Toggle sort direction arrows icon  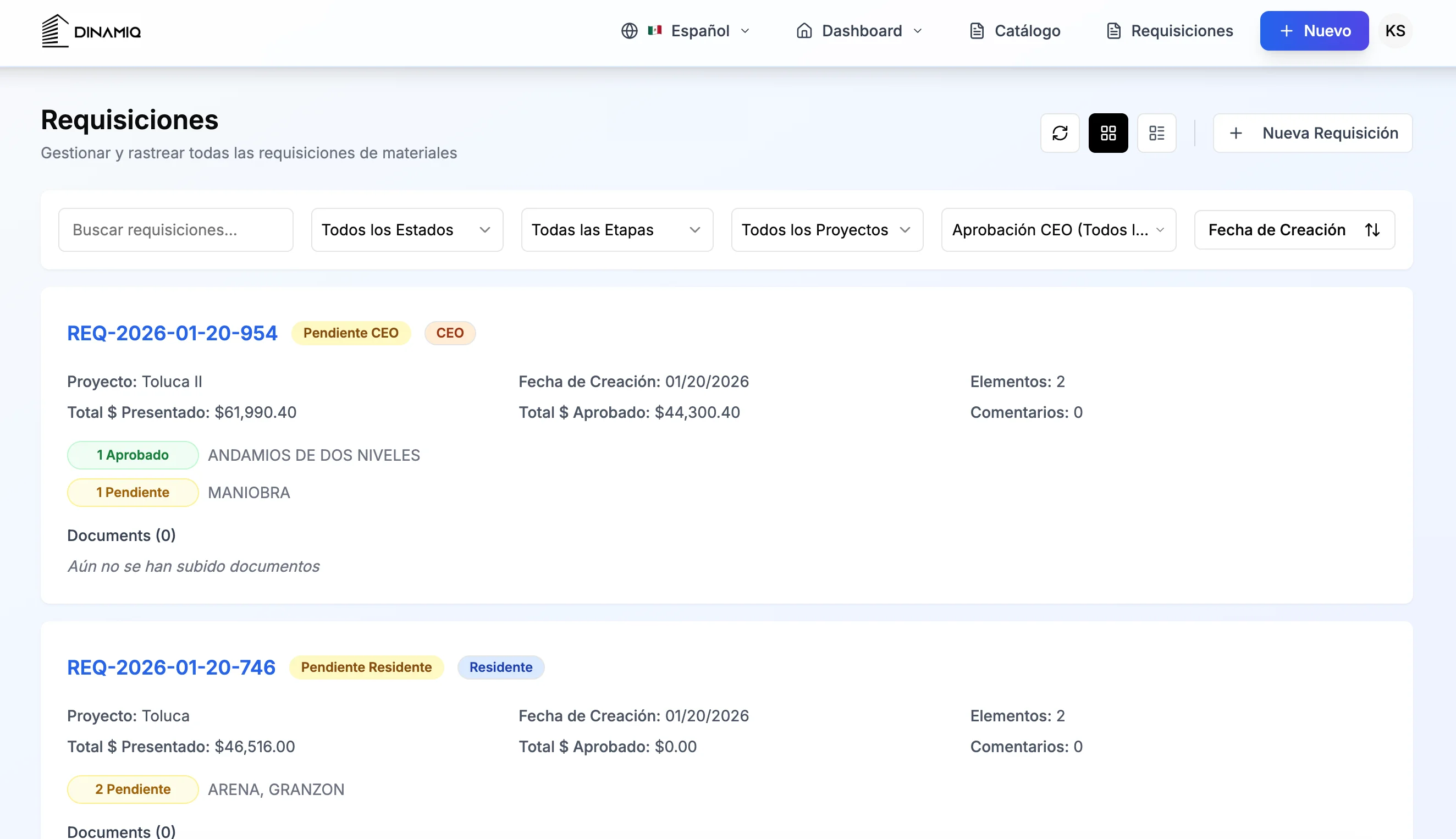point(1372,230)
